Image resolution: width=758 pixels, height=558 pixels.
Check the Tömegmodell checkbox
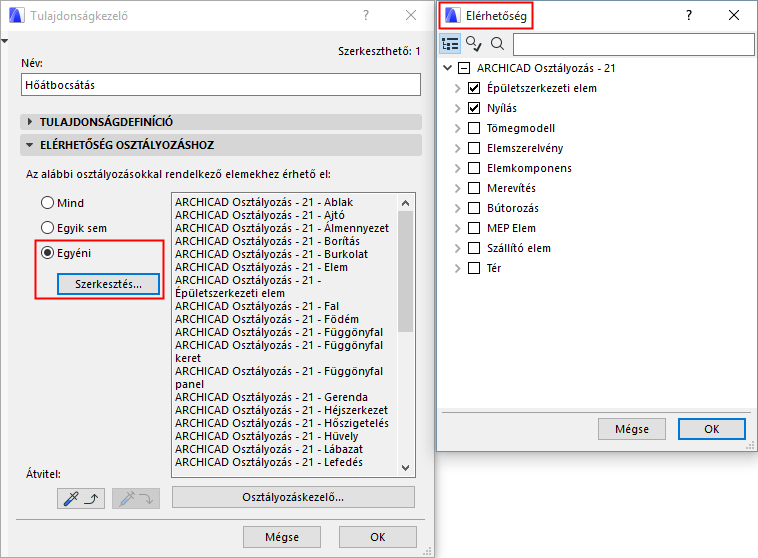[x=474, y=128]
